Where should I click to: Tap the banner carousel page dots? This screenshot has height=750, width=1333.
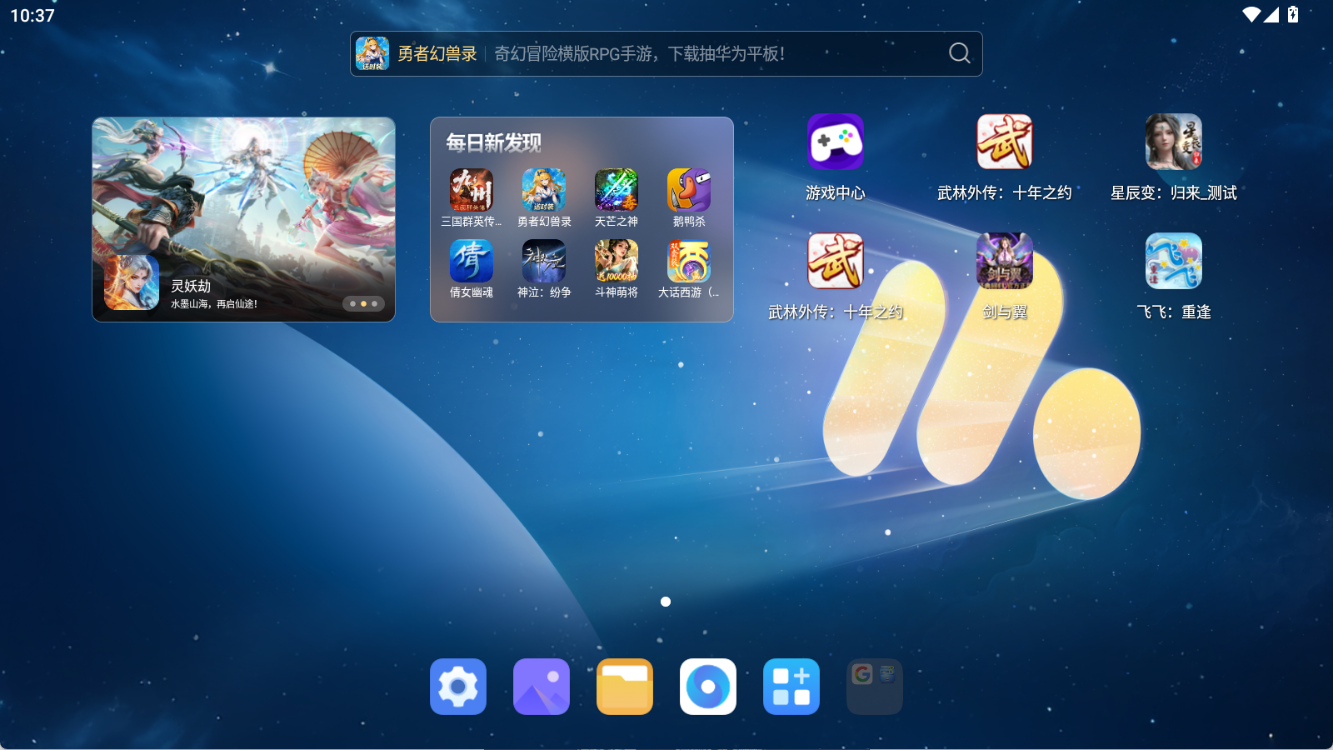click(363, 304)
